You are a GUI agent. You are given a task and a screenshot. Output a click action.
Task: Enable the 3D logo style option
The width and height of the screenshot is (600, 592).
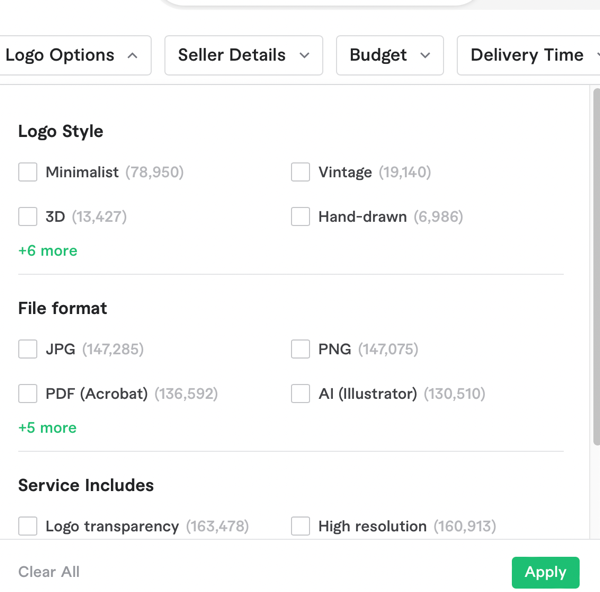tap(28, 216)
